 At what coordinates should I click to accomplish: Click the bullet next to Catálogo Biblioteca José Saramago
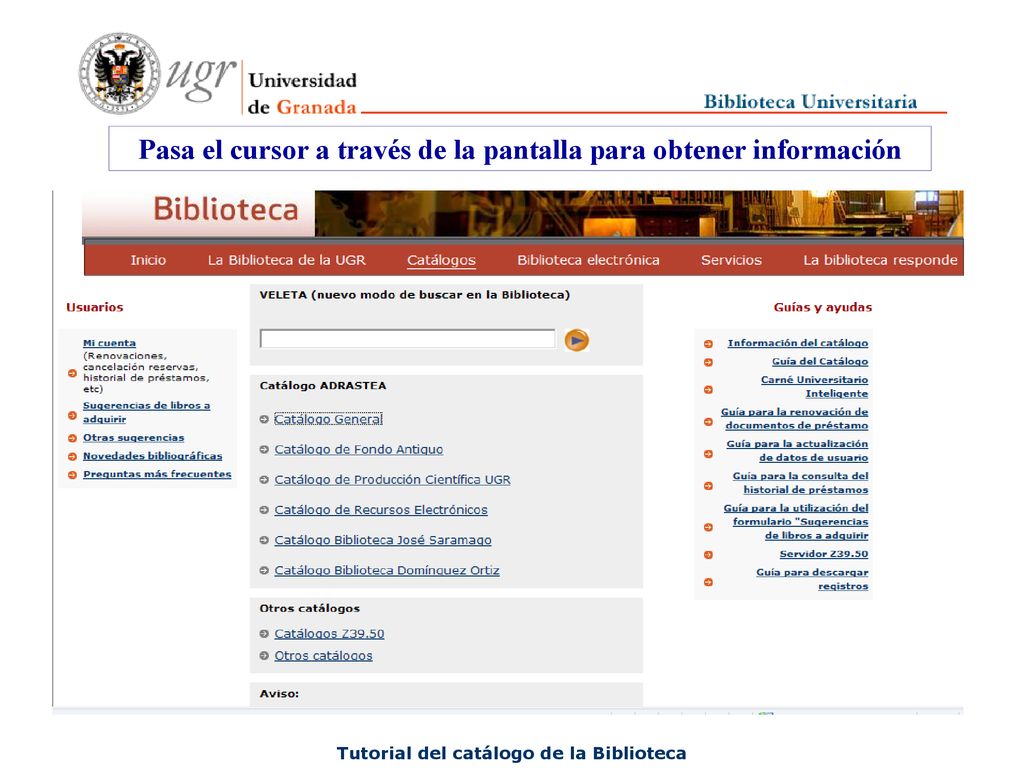[264, 540]
